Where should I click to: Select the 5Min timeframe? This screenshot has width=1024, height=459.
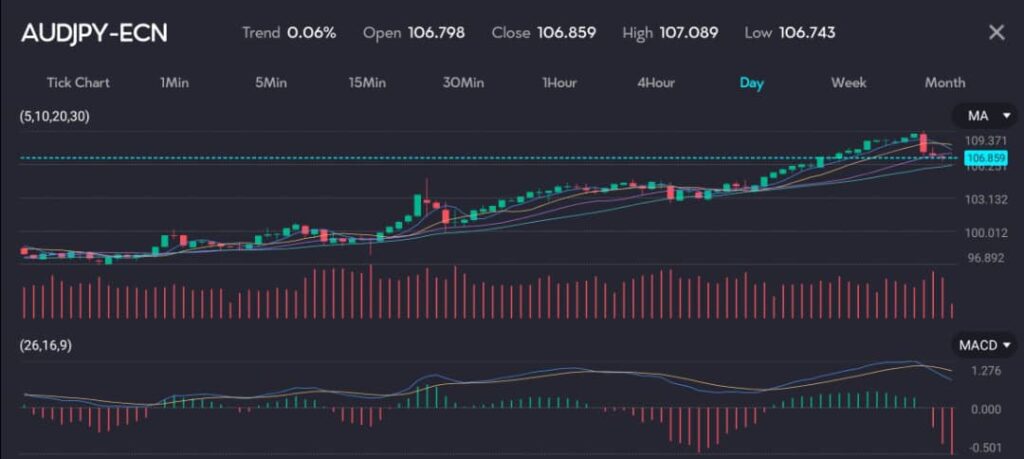pos(271,83)
